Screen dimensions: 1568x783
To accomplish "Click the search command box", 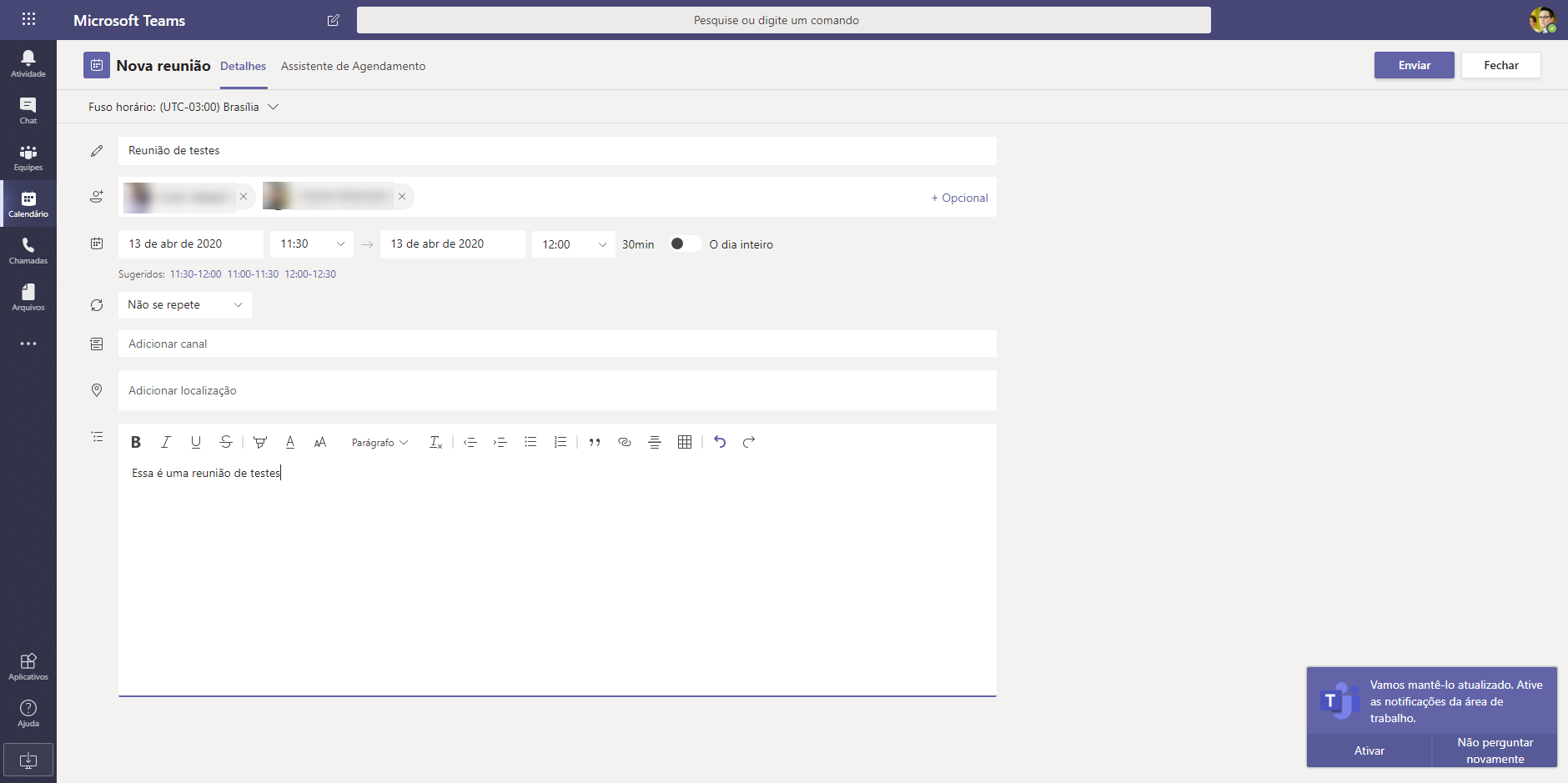I will tap(784, 20).
